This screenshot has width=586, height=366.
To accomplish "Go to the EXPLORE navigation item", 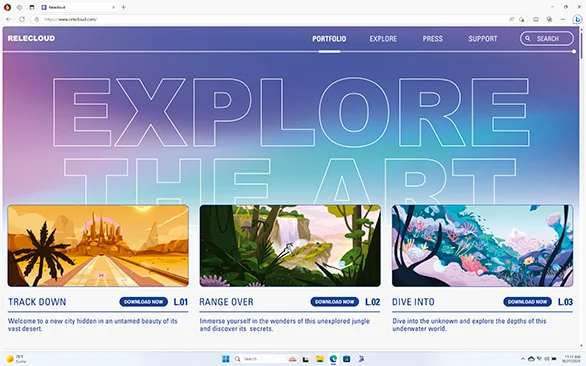I will 383,39.
